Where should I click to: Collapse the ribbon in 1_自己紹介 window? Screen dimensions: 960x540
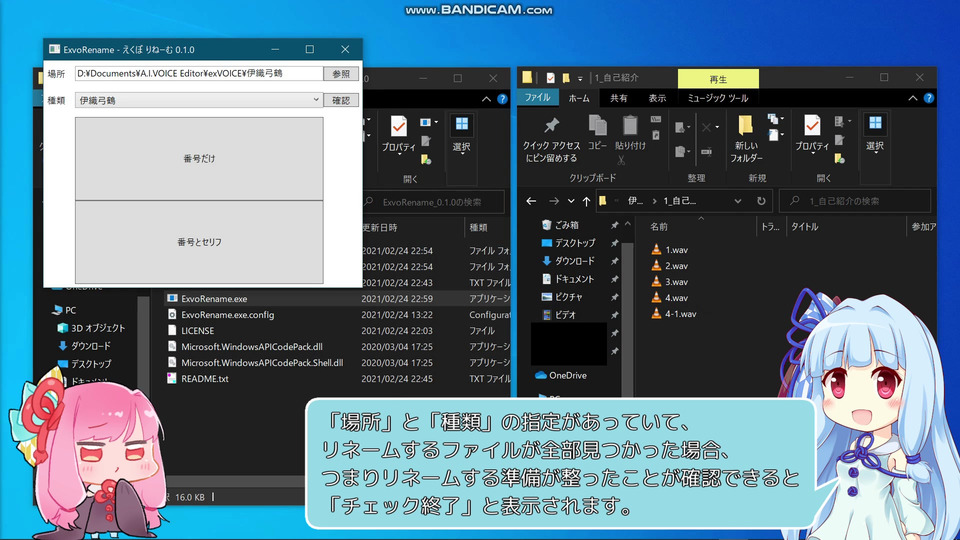912,98
